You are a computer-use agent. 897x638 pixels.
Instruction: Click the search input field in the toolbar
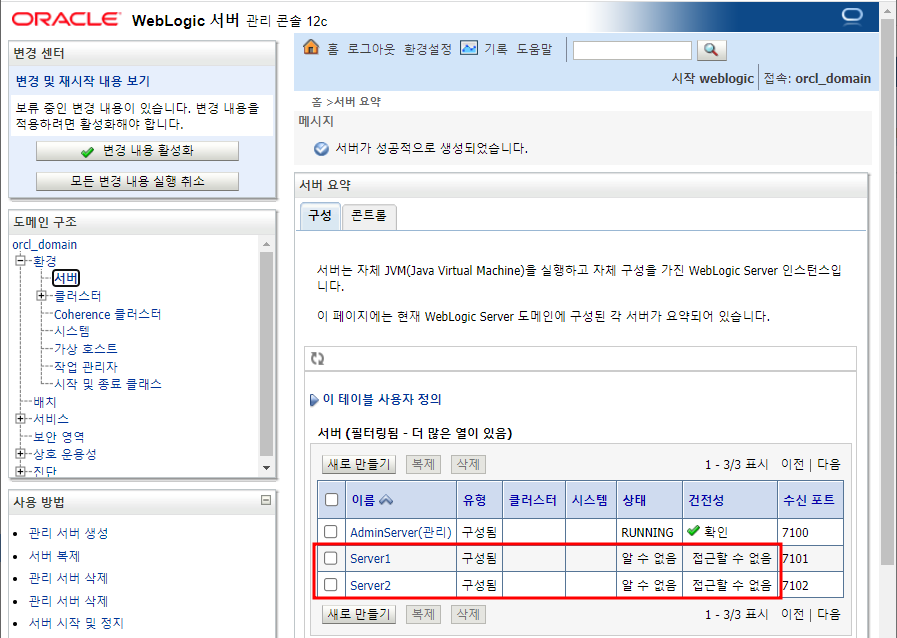point(632,50)
